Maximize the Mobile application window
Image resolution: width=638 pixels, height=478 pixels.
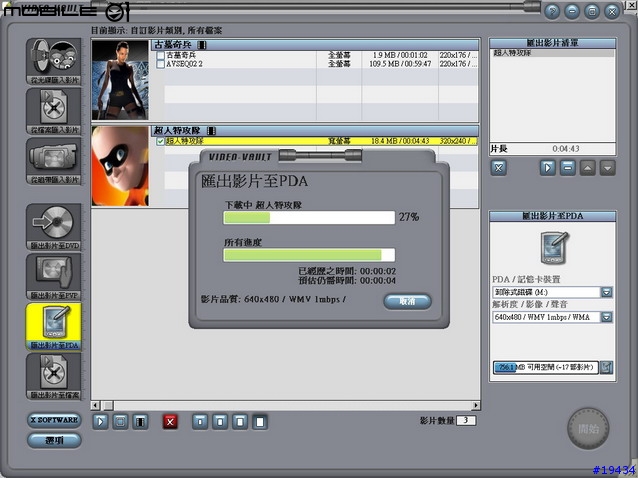click(x=592, y=11)
